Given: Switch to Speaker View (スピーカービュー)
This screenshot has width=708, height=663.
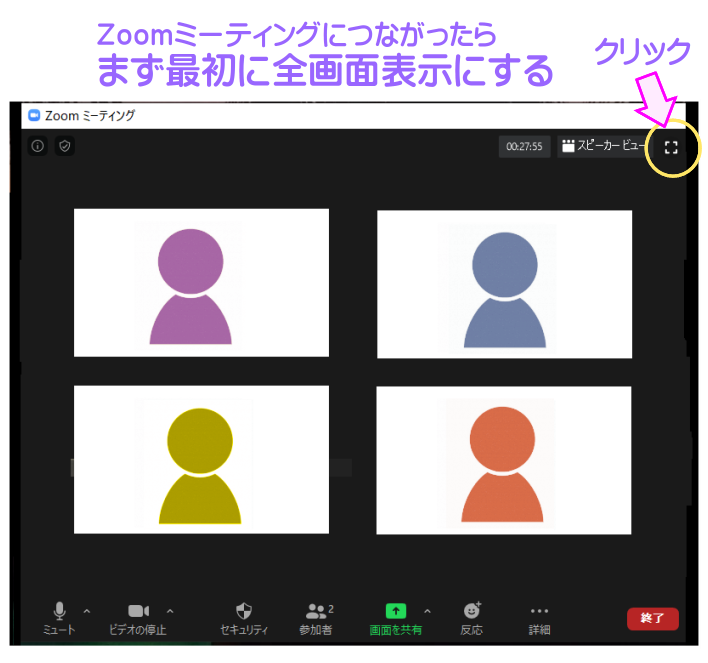Looking at the screenshot, I should coord(603,146).
